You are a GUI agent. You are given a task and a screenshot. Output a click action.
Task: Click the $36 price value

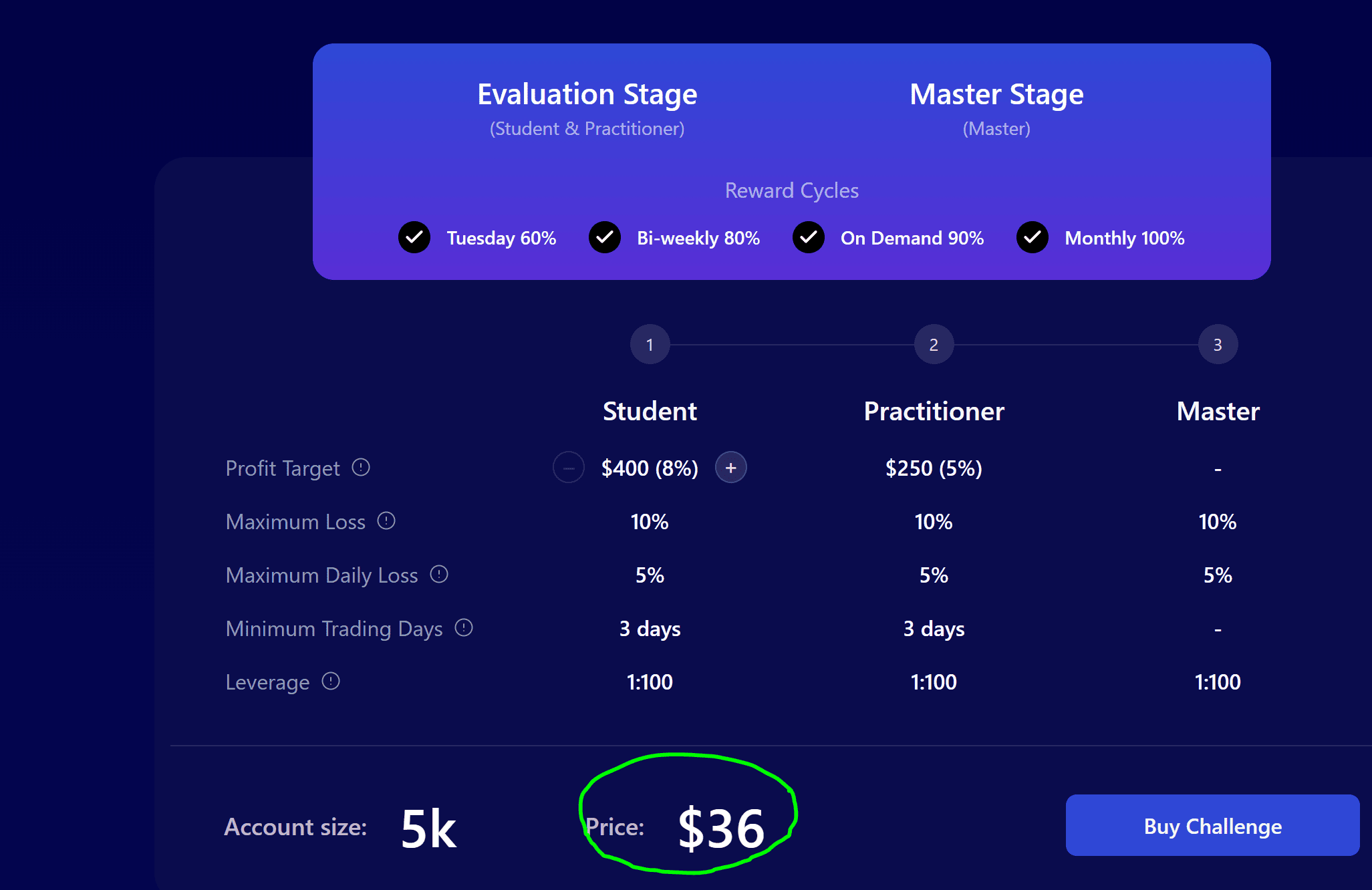(721, 829)
